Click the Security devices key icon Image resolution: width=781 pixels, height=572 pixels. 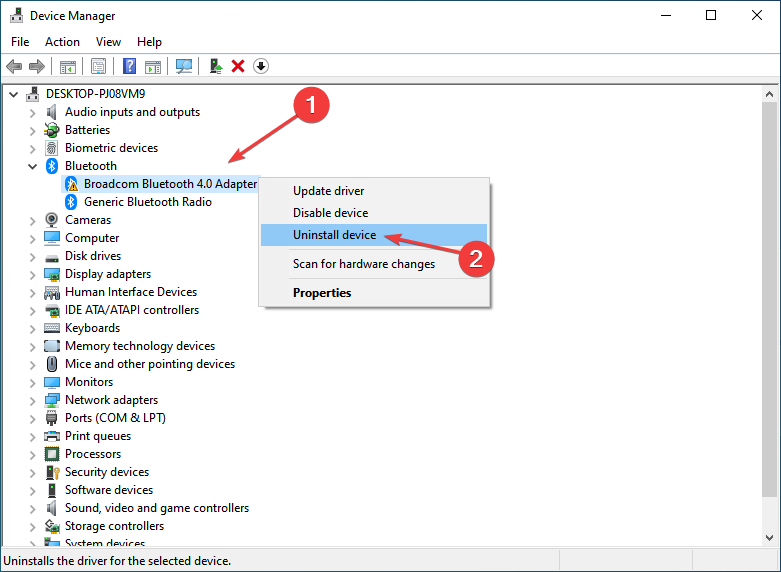[x=52, y=472]
